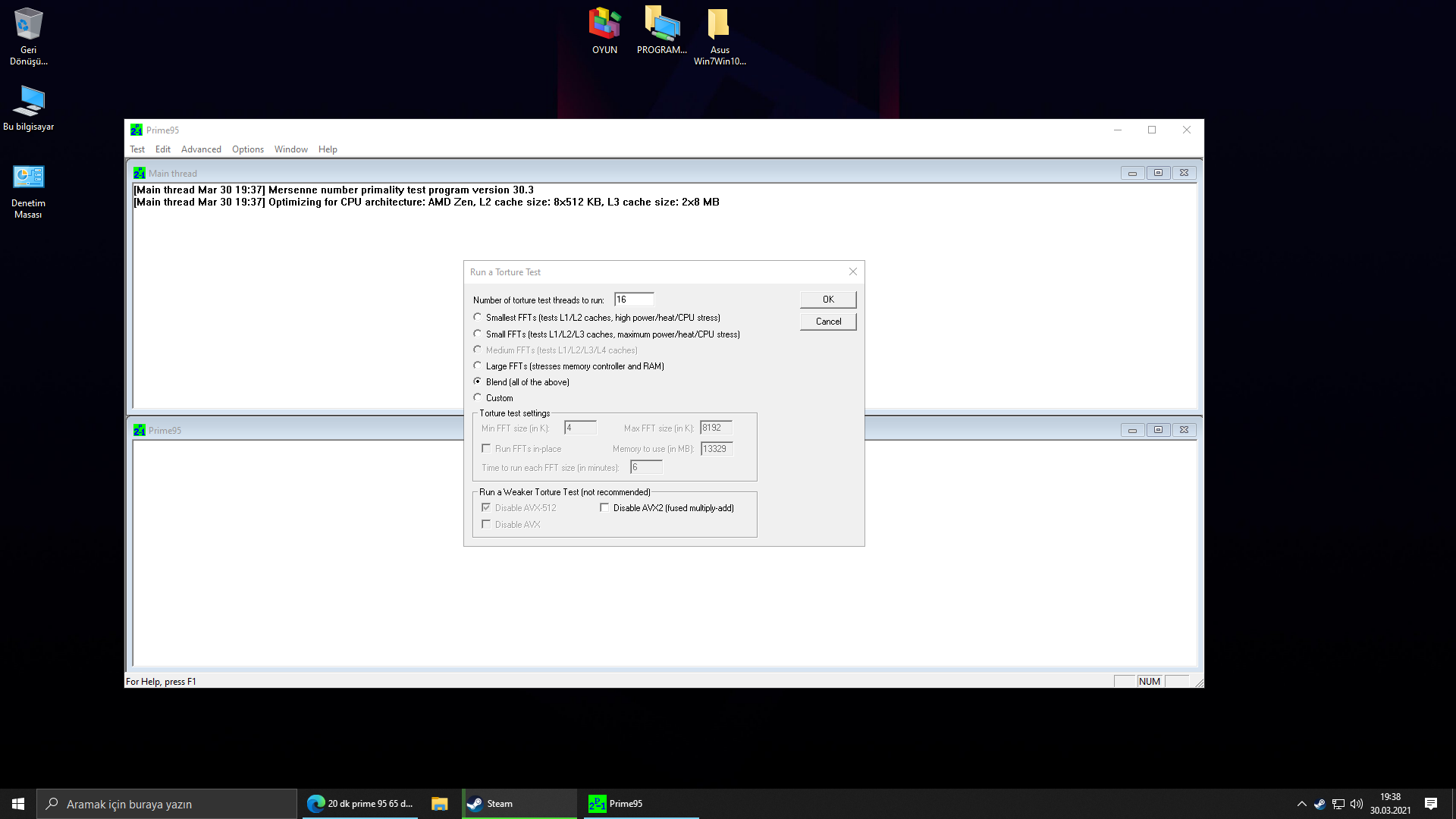The height and width of the screenshot is (819, 1456).
Task: Click OK to start torture test
Action: point(828,300)
